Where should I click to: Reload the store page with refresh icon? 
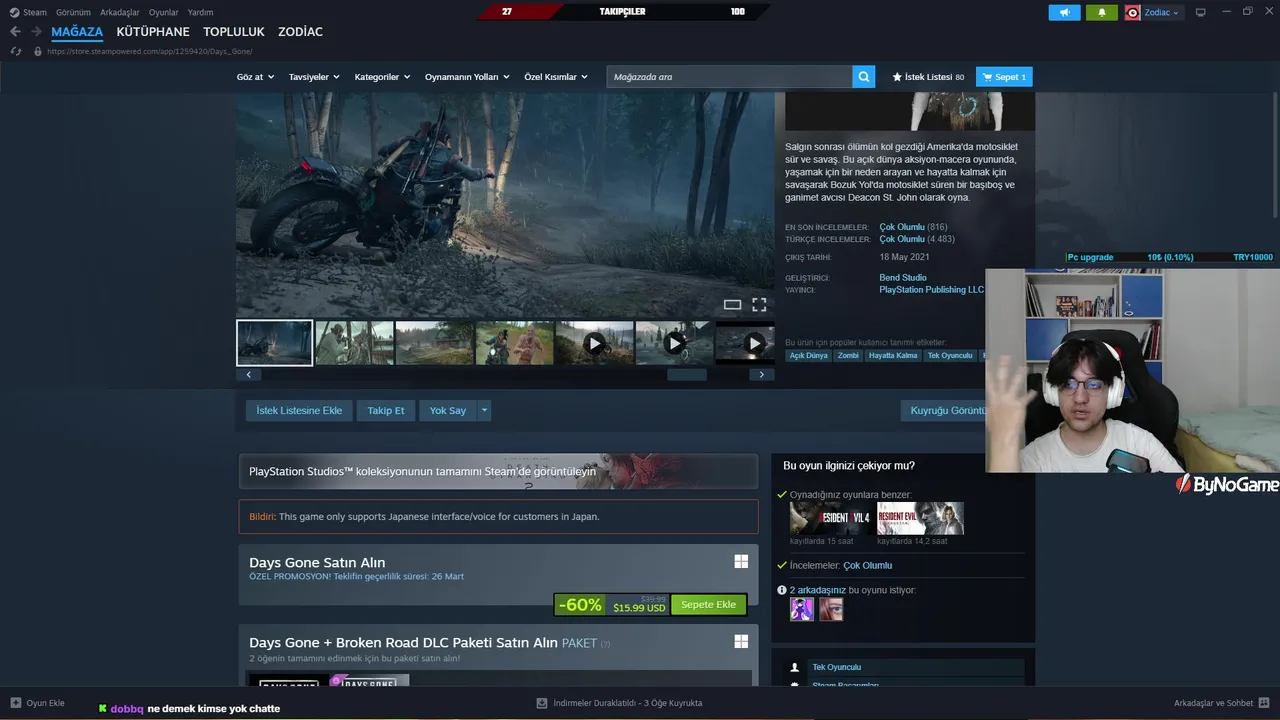(16, 51)
